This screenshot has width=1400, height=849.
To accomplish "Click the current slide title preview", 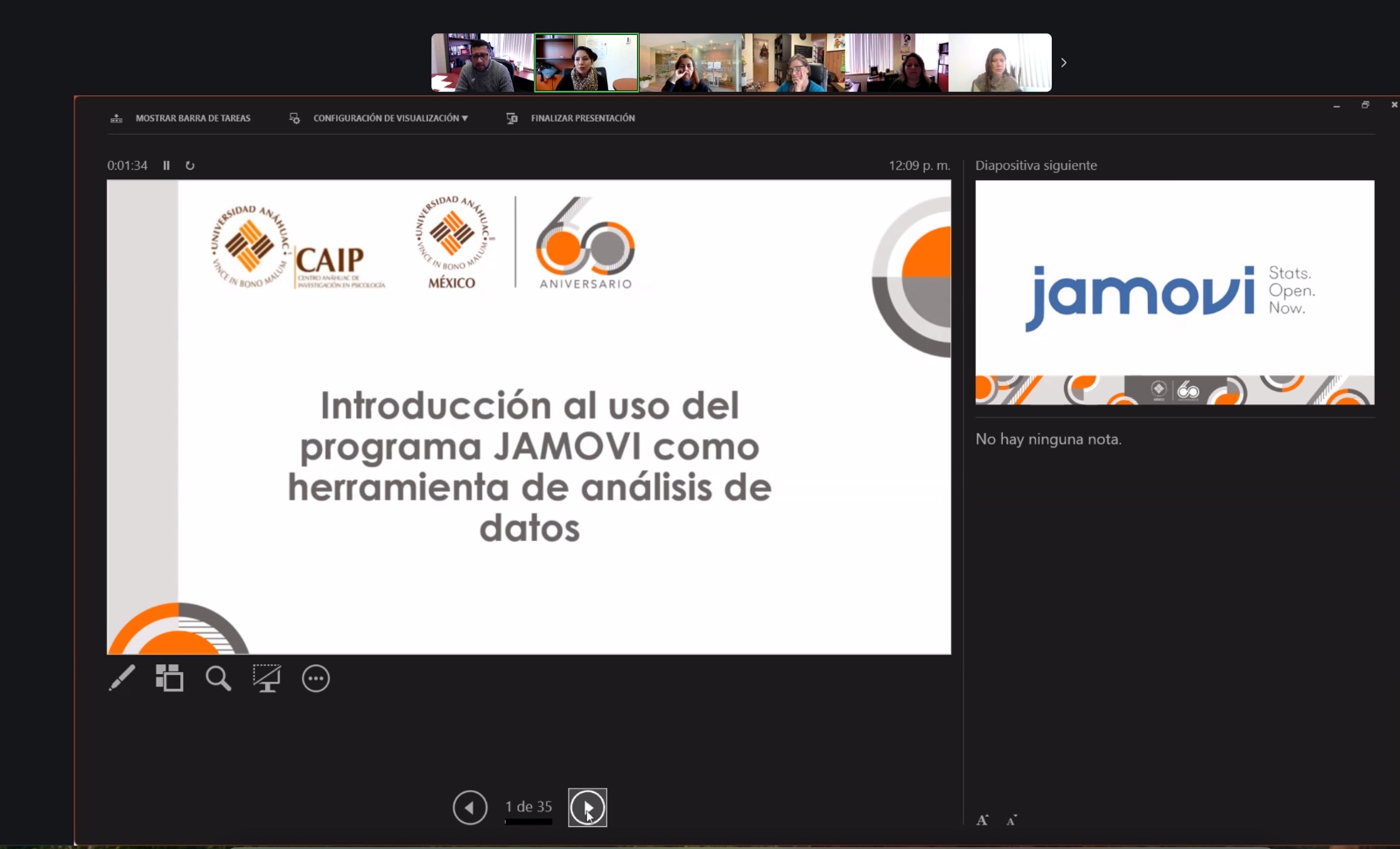I will coord(528,417).
